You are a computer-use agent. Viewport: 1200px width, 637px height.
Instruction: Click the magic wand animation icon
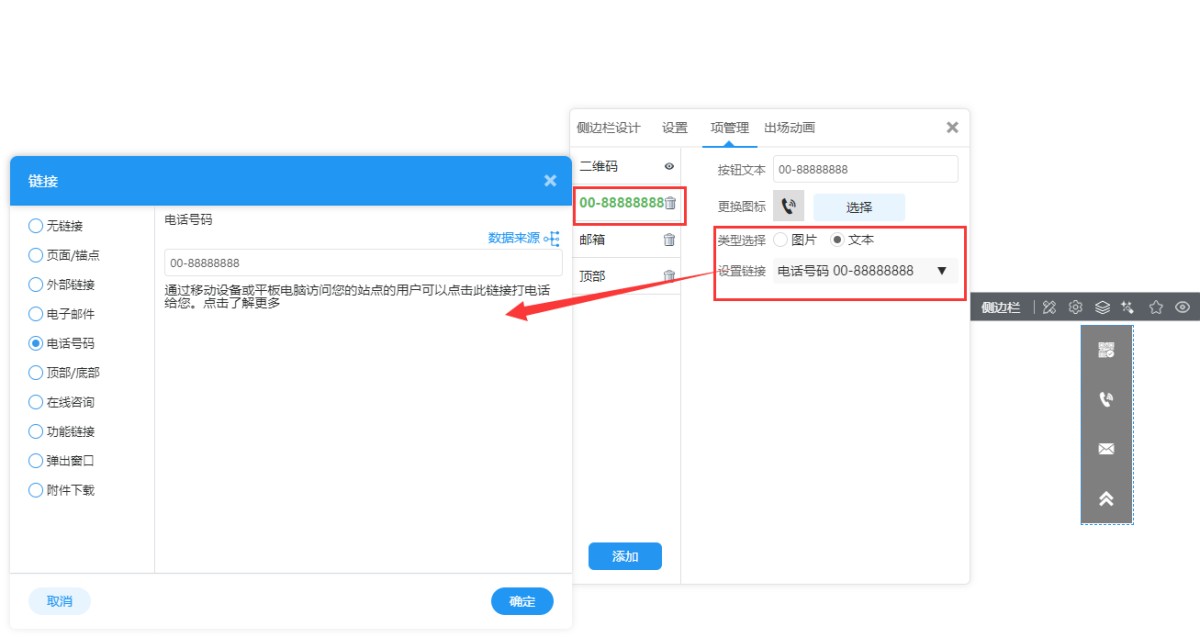pyautogui.click(x=1128, y=308)
